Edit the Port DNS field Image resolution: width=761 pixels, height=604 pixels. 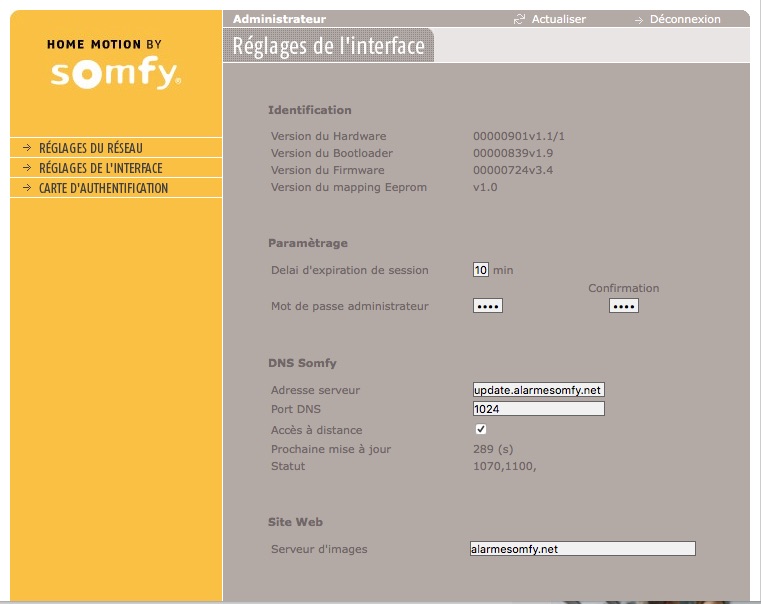tap(539, 408)
